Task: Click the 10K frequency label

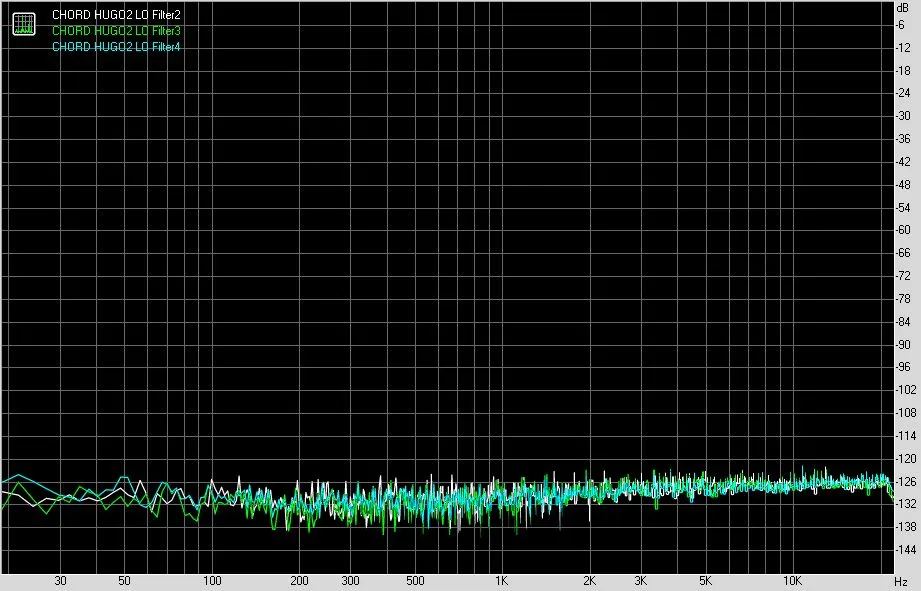Action: click(792, 581)
